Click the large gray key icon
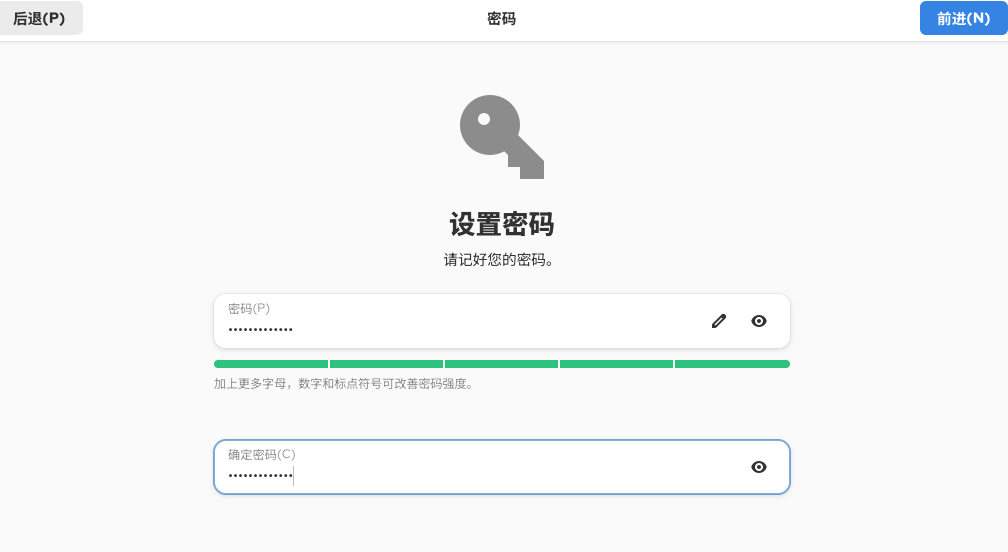Screen dimensions: 1008x552 click(x=502, y=137)
